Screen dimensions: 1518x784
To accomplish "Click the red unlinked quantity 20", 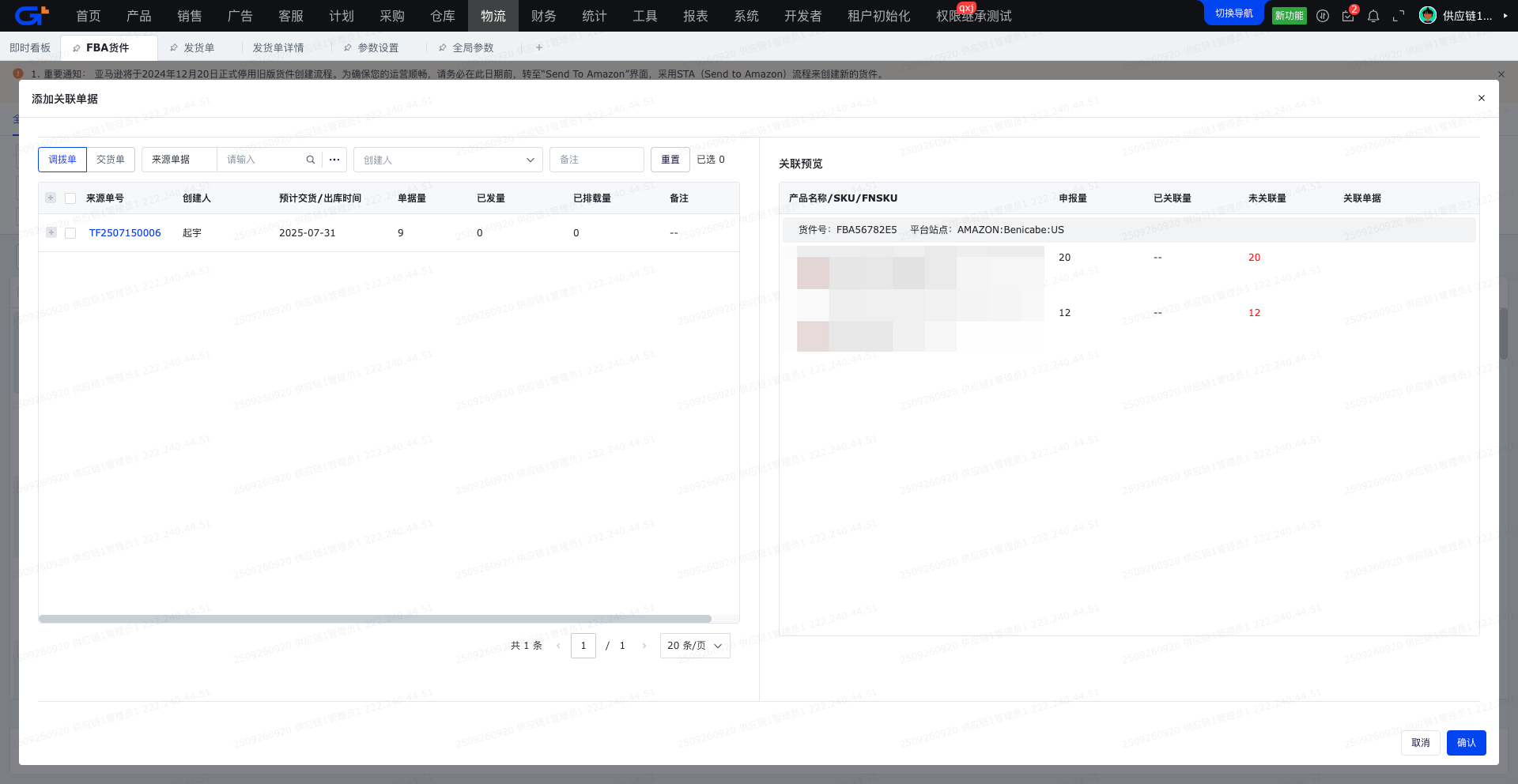I will point(1255,258).
